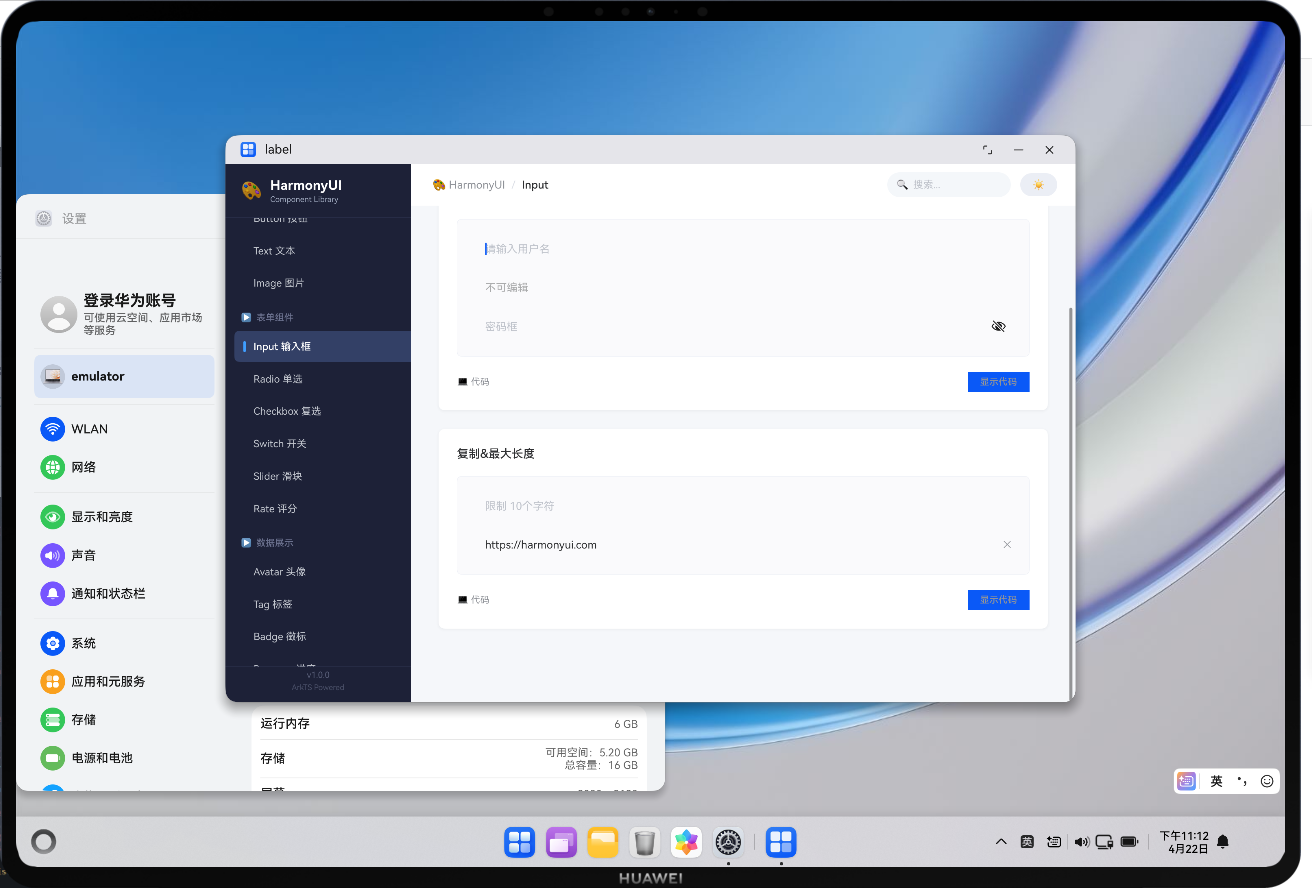Collapse the 数据展示 sidebar section
The height and width of the screenshot is (888, 1312).
click(x=246, y=543)
